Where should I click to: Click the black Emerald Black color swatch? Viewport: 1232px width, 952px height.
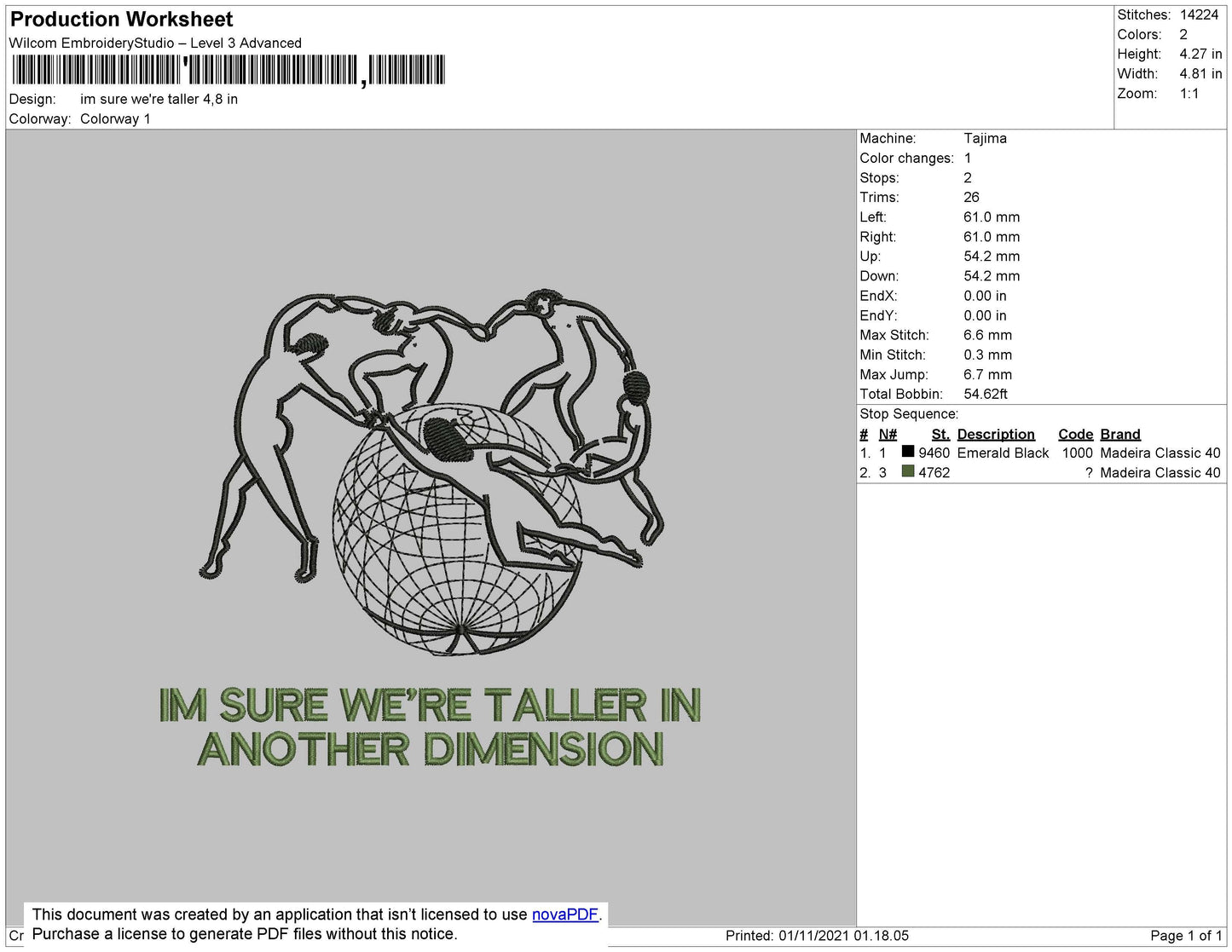point(908,452)
